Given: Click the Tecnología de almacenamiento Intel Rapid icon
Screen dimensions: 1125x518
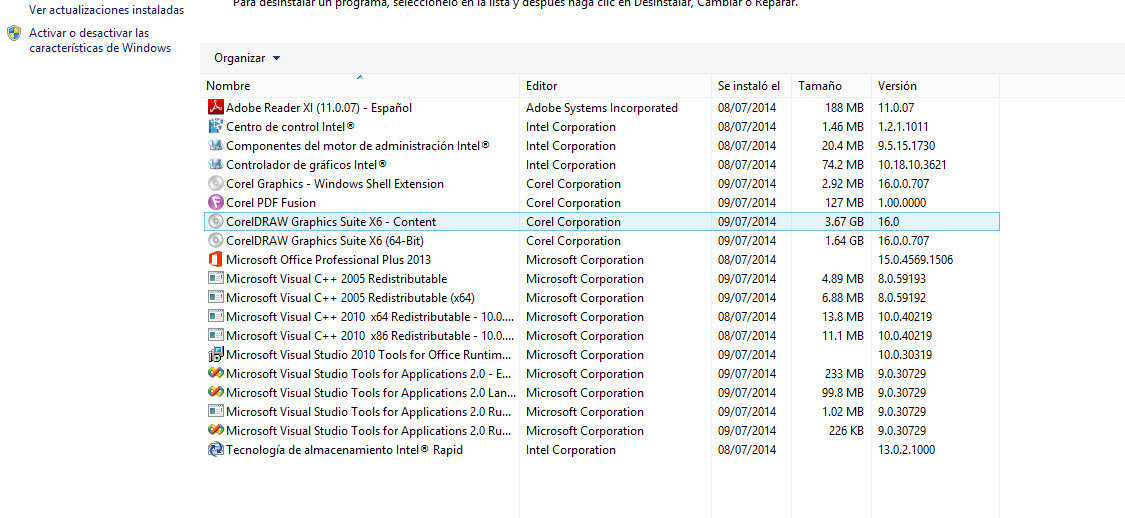Looking at the screenshot, I should click(x=215, y=450).
